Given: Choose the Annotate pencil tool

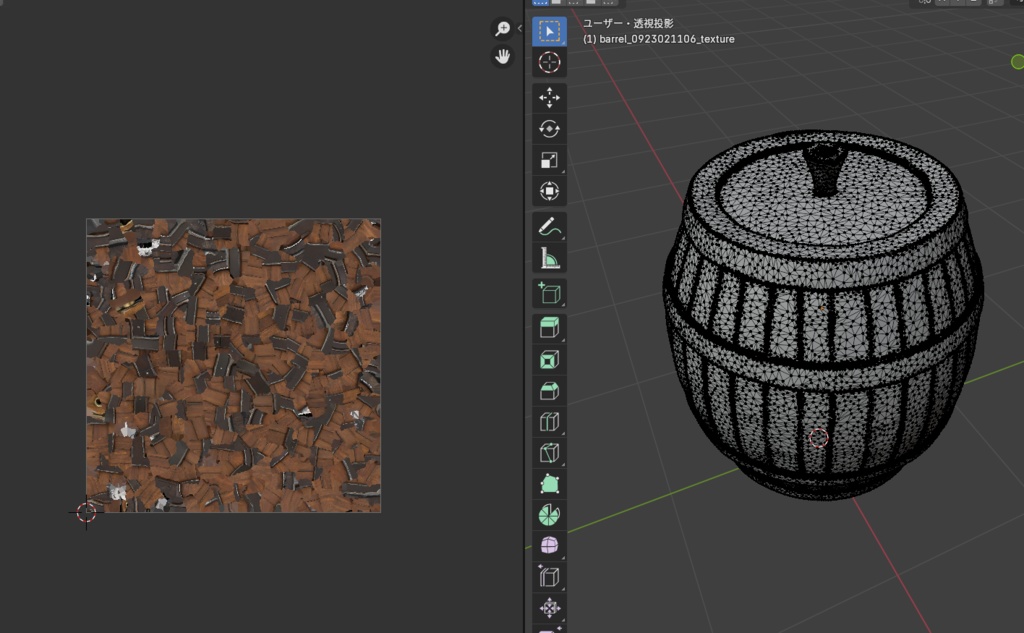Looking at the screenshot, I should pyautogui.click(x=549, y=227).
